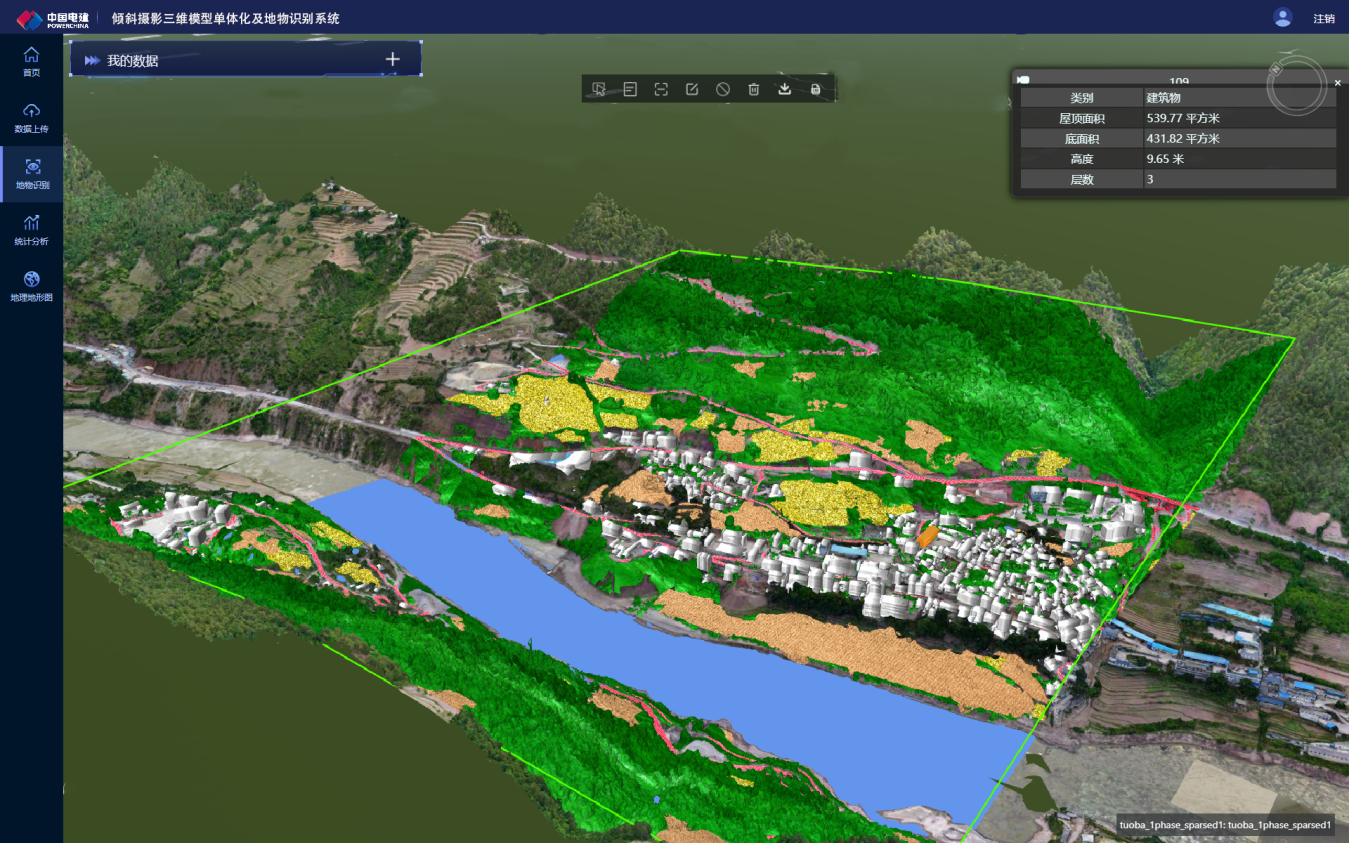
Task: Download results with the download icon
Action: [785, 89]
